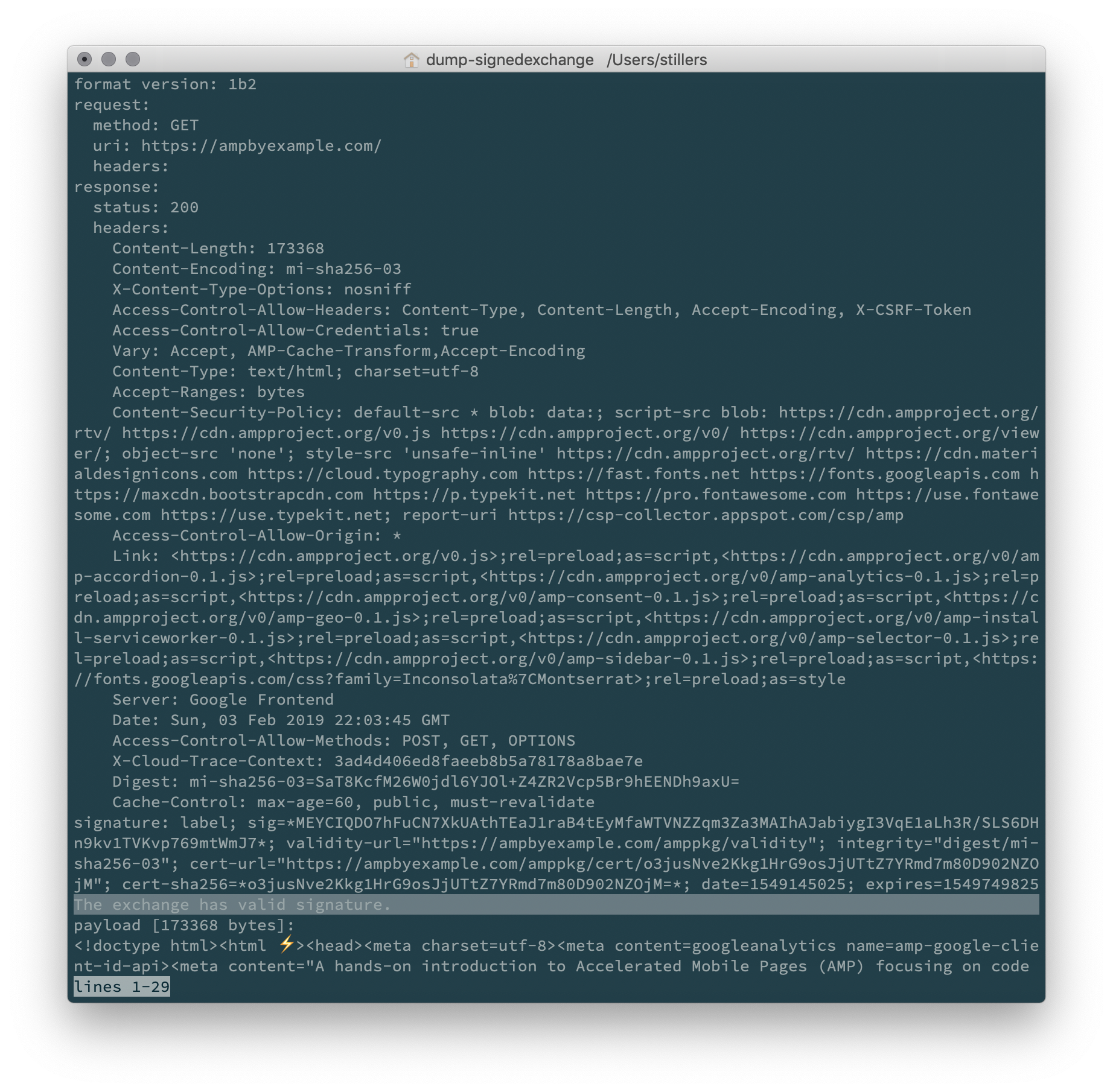Click the Content-Length: 173368 header line
Viewport: 1113px width, 1092px height.
click(x=217, y=247)
